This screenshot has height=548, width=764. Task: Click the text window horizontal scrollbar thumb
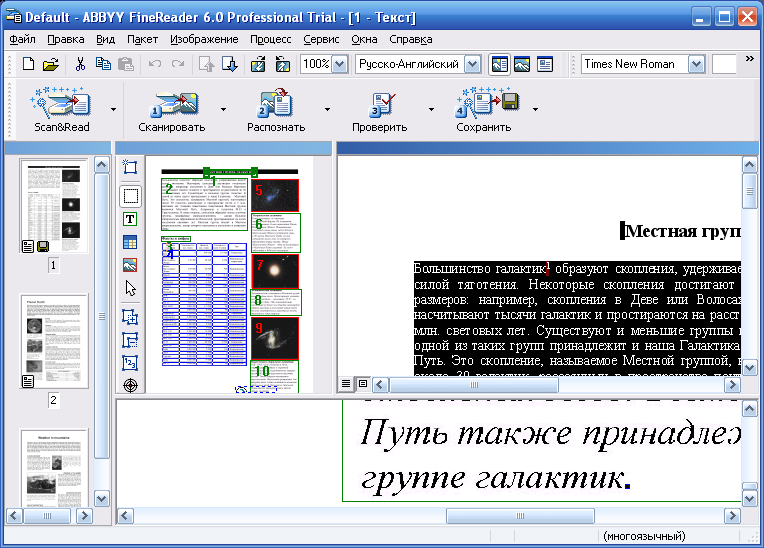(x=474, y=385)
